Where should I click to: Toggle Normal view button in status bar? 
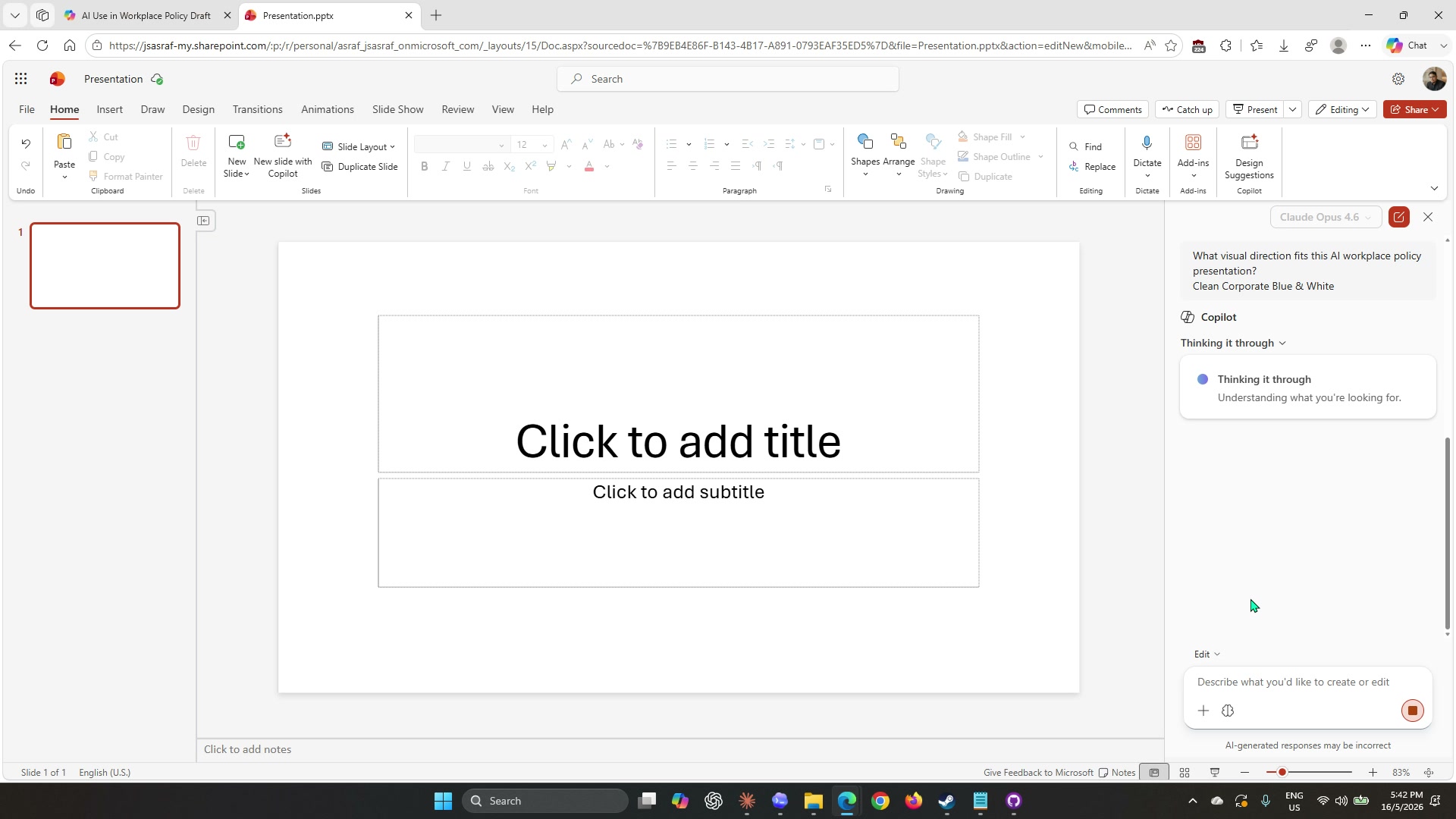pos(1154,773)
